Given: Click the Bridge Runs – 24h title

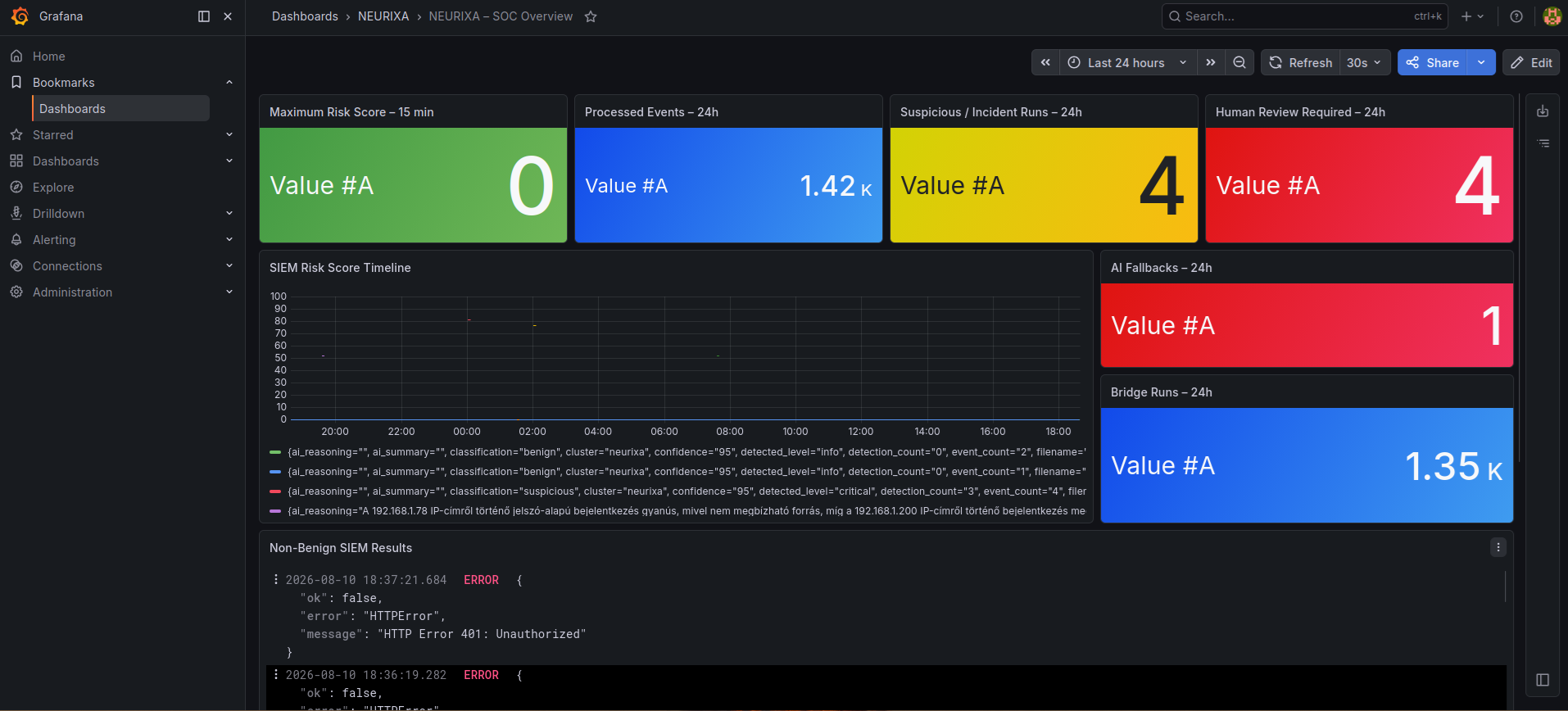Looking at the screenshot, I should coord(1161,392).
